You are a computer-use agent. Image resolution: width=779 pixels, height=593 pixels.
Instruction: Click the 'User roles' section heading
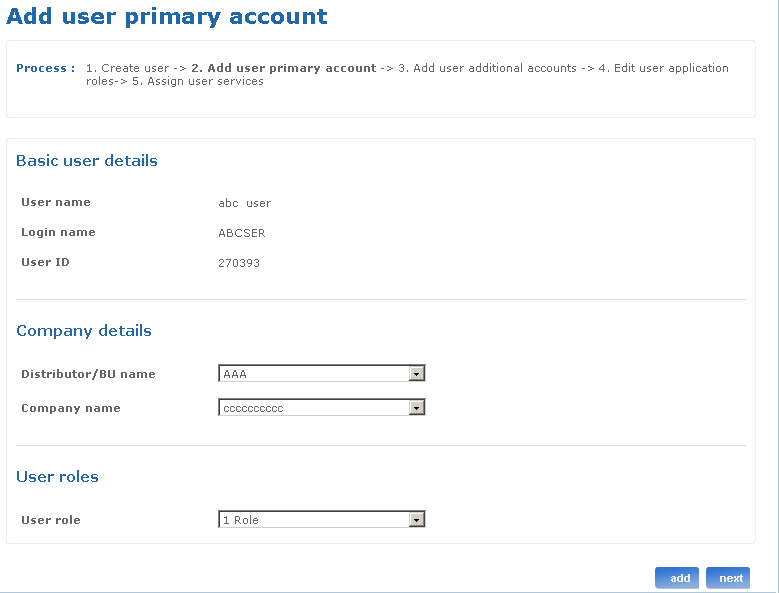(57, 477)
